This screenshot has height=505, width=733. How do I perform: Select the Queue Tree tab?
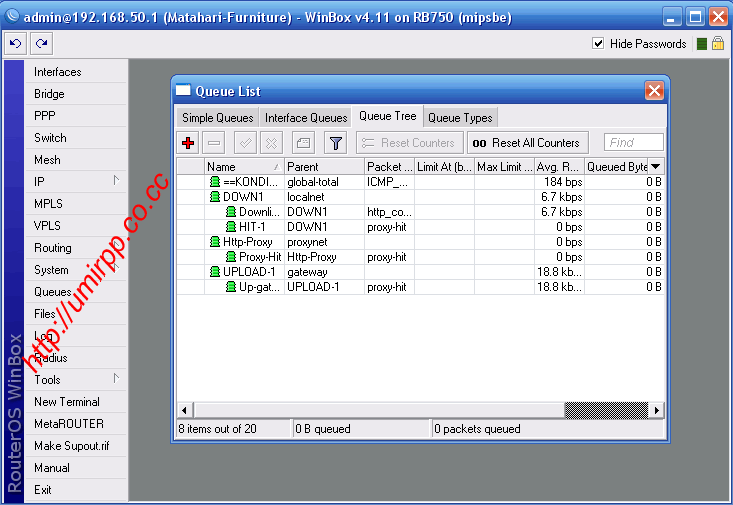click(388, 116)
